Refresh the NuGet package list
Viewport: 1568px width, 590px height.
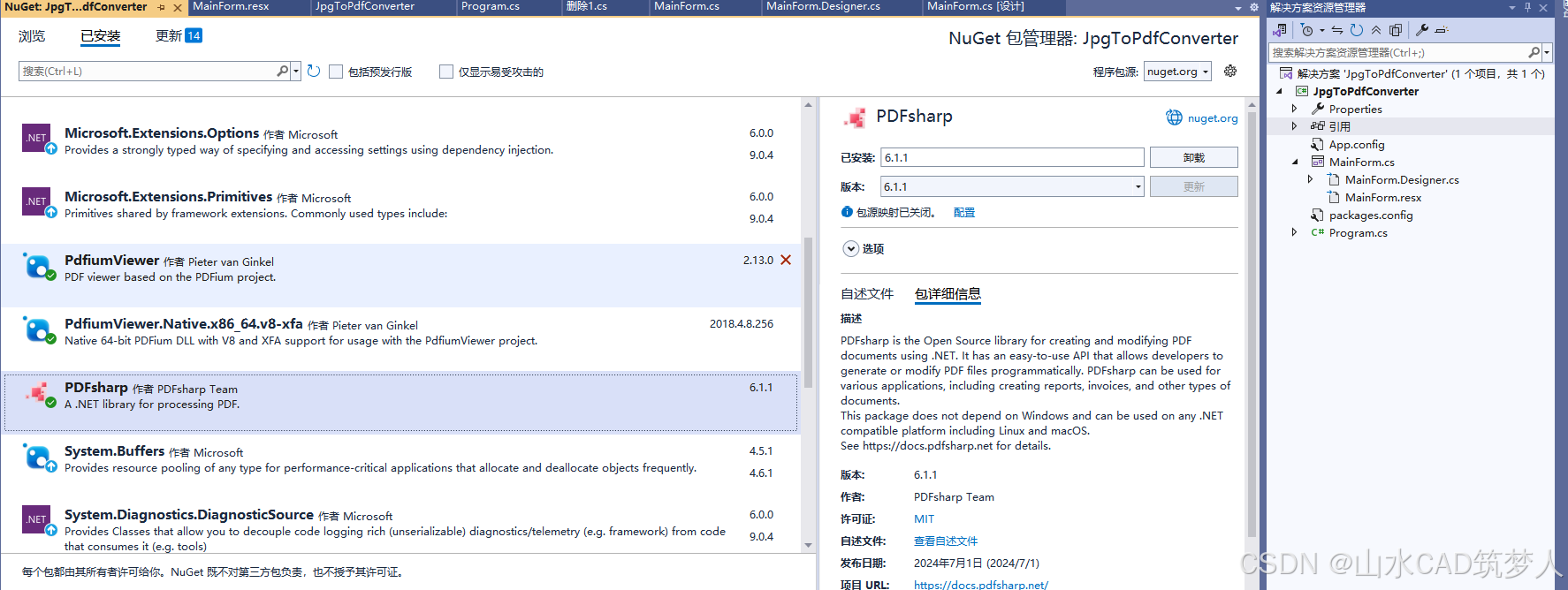click(314, 71)
